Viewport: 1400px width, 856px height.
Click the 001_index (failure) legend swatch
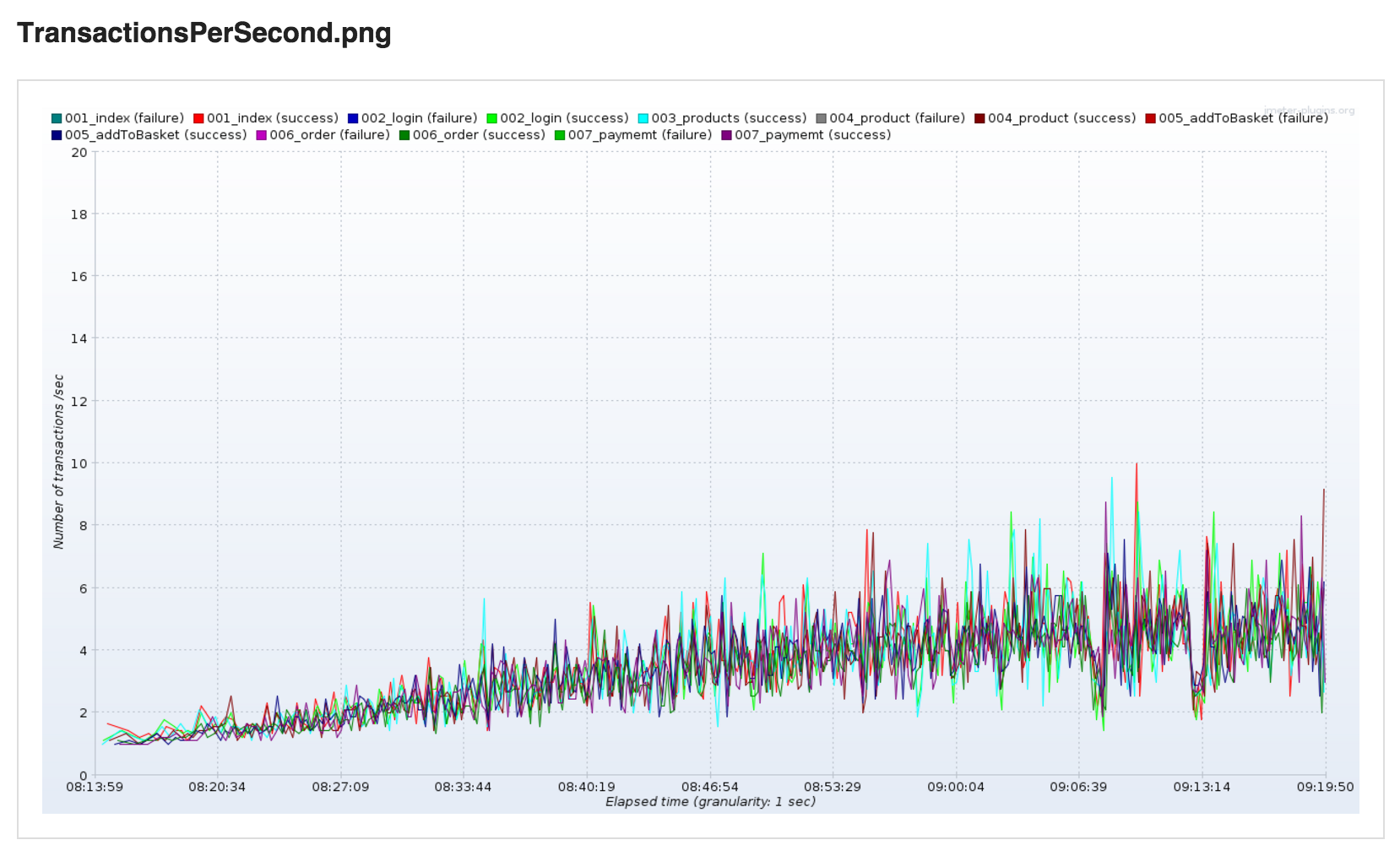(57, 118)
